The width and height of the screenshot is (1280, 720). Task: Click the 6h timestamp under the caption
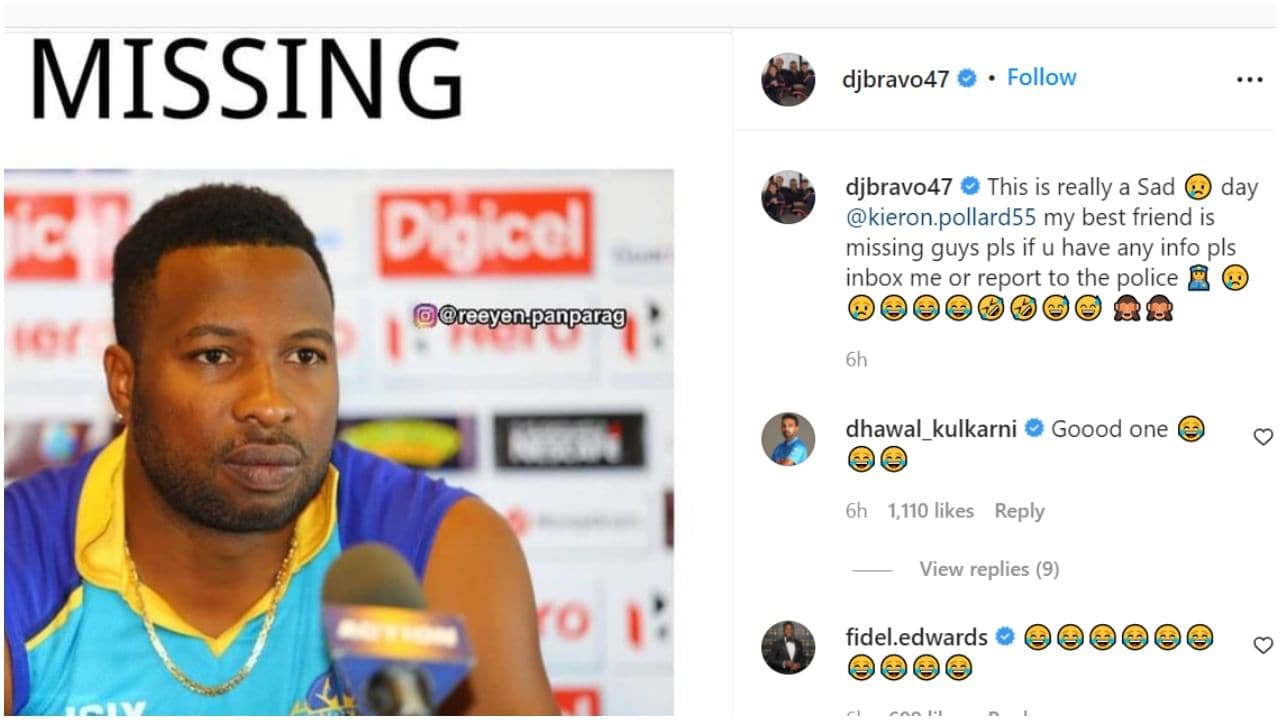856,360
